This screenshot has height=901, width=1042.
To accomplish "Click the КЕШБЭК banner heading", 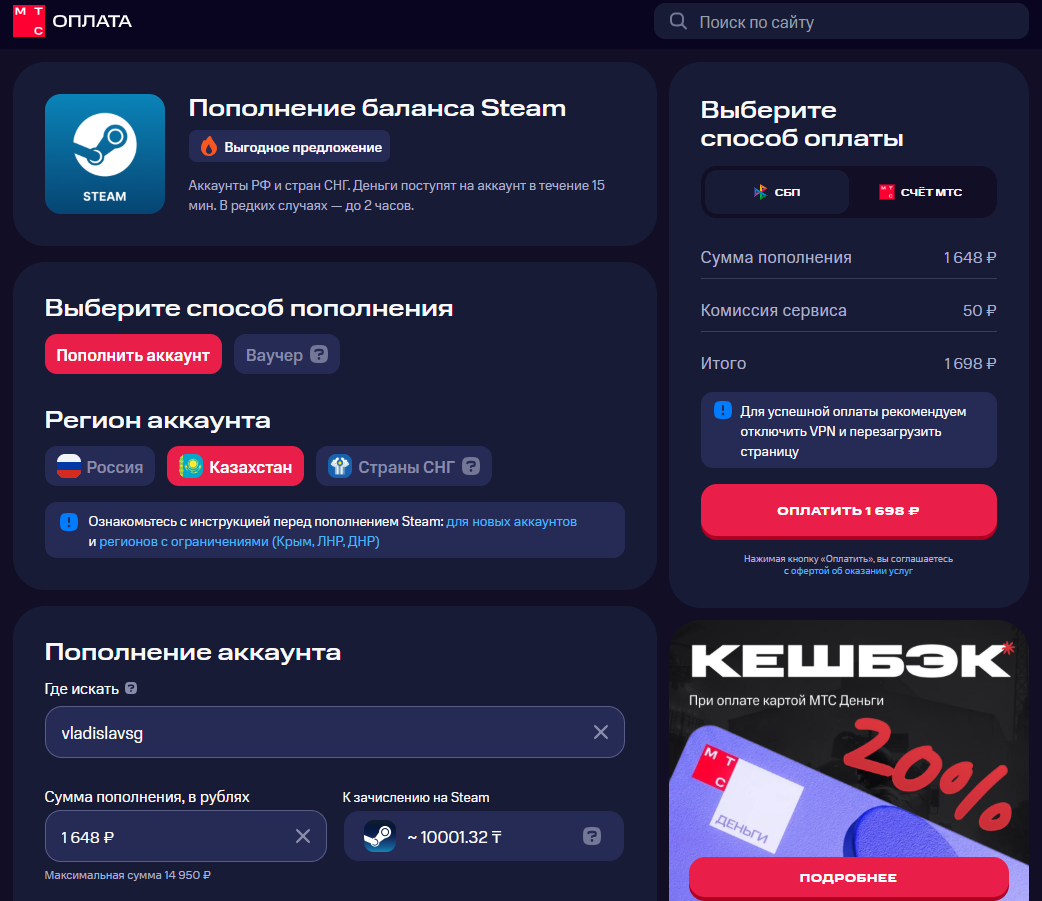I will [x=851, y=661].
